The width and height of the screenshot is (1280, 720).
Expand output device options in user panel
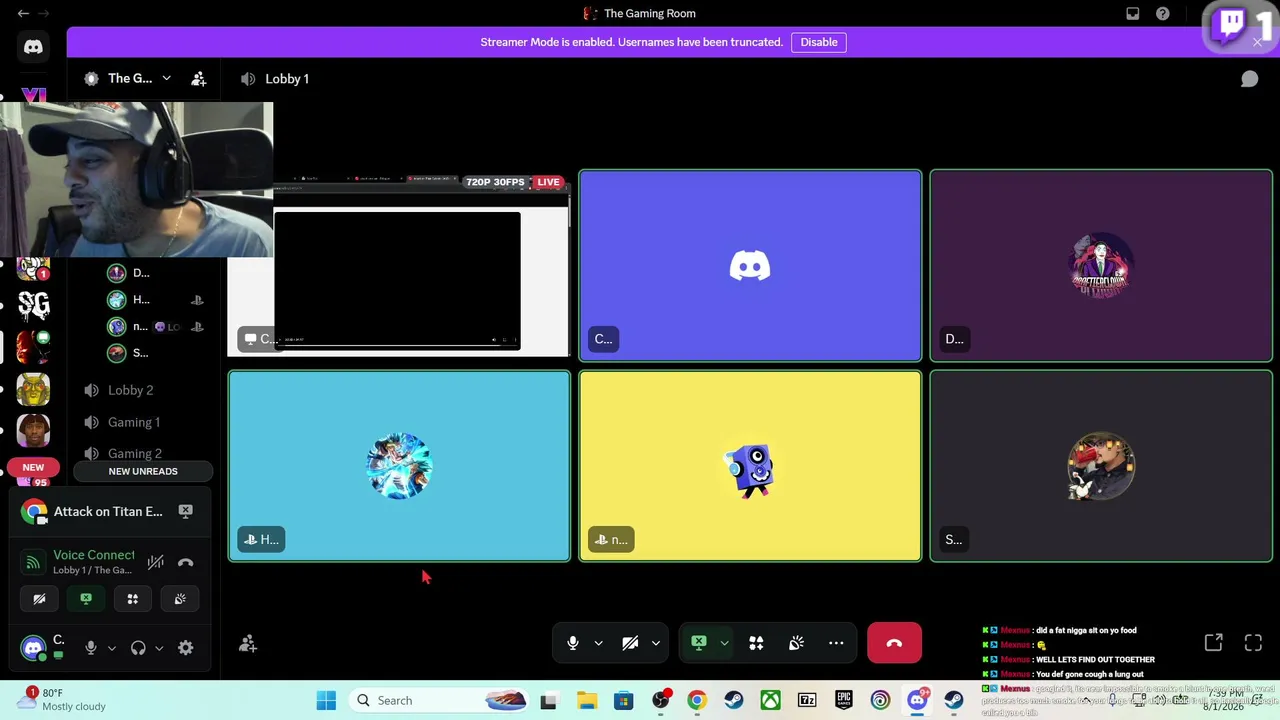pos(159,648)
